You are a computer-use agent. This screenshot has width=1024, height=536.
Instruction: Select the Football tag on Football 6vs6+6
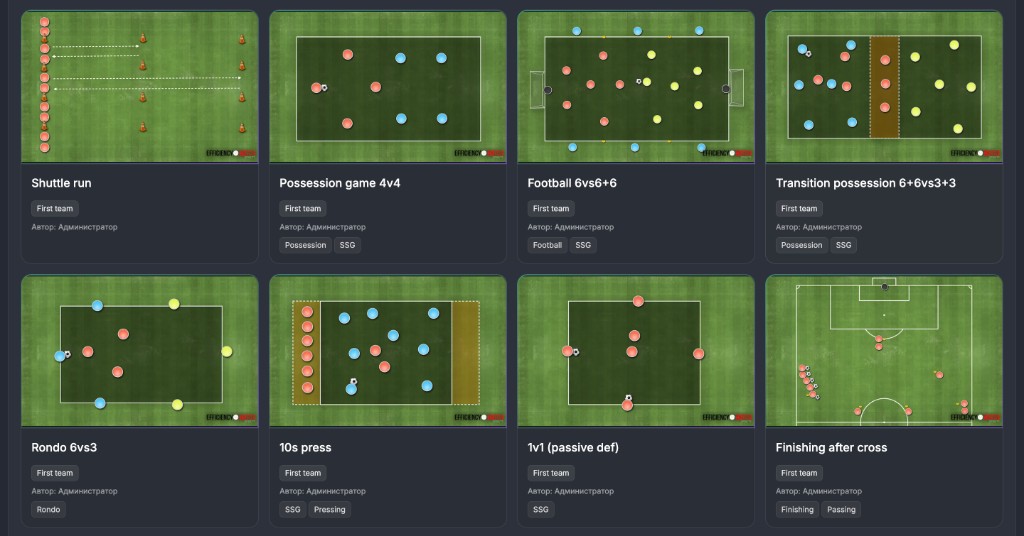coord(547,245)
